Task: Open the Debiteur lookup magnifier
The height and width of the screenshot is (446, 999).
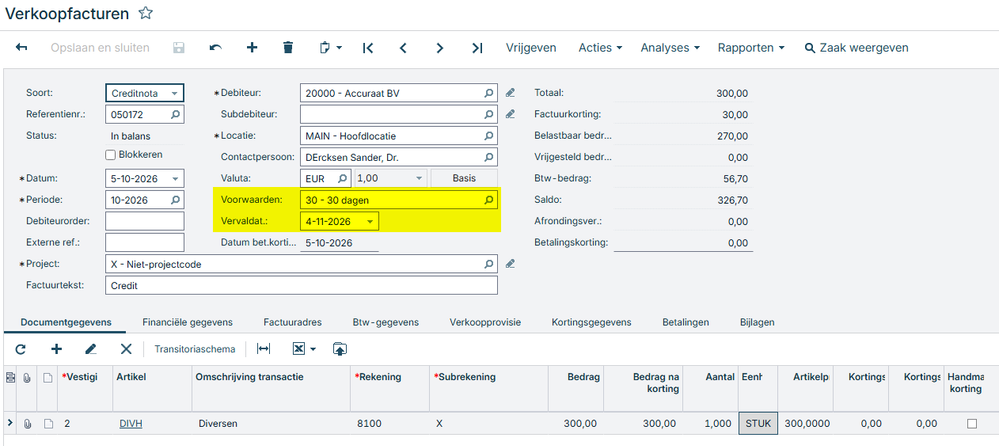Action: click(489, 93)
